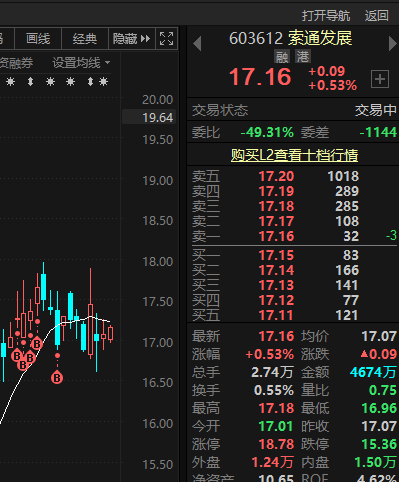Screen dimensions: 399x482
Task: Select the 卖五 17.20 ask row
Action: tap(293, 176)
